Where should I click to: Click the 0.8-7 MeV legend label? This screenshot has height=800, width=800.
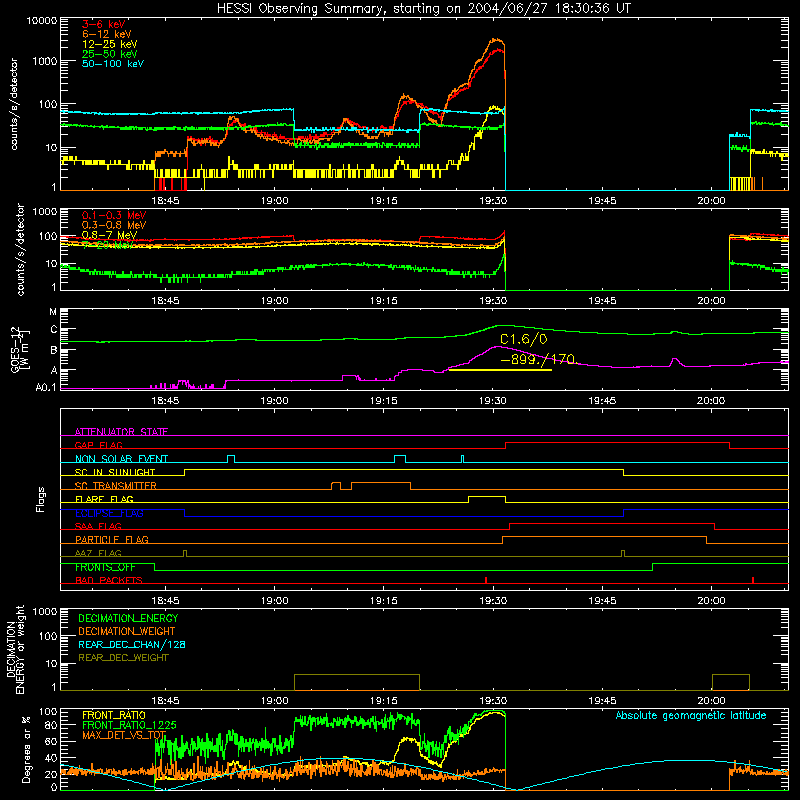109,235
